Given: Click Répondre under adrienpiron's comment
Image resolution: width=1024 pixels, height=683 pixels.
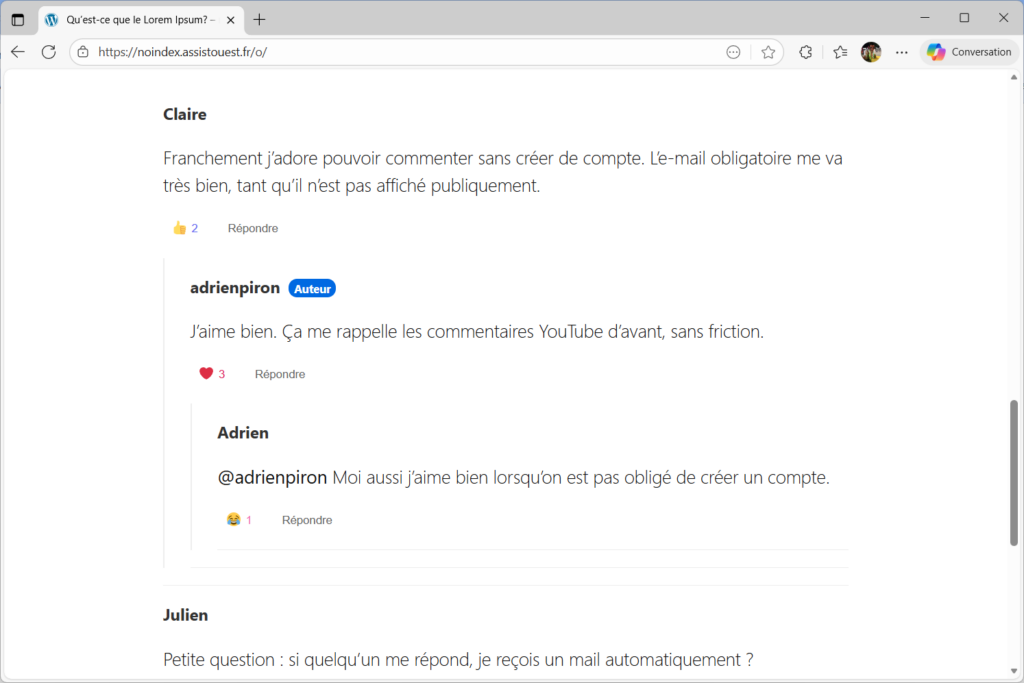Looking at the screenshot, I should (x=280, y=374).
